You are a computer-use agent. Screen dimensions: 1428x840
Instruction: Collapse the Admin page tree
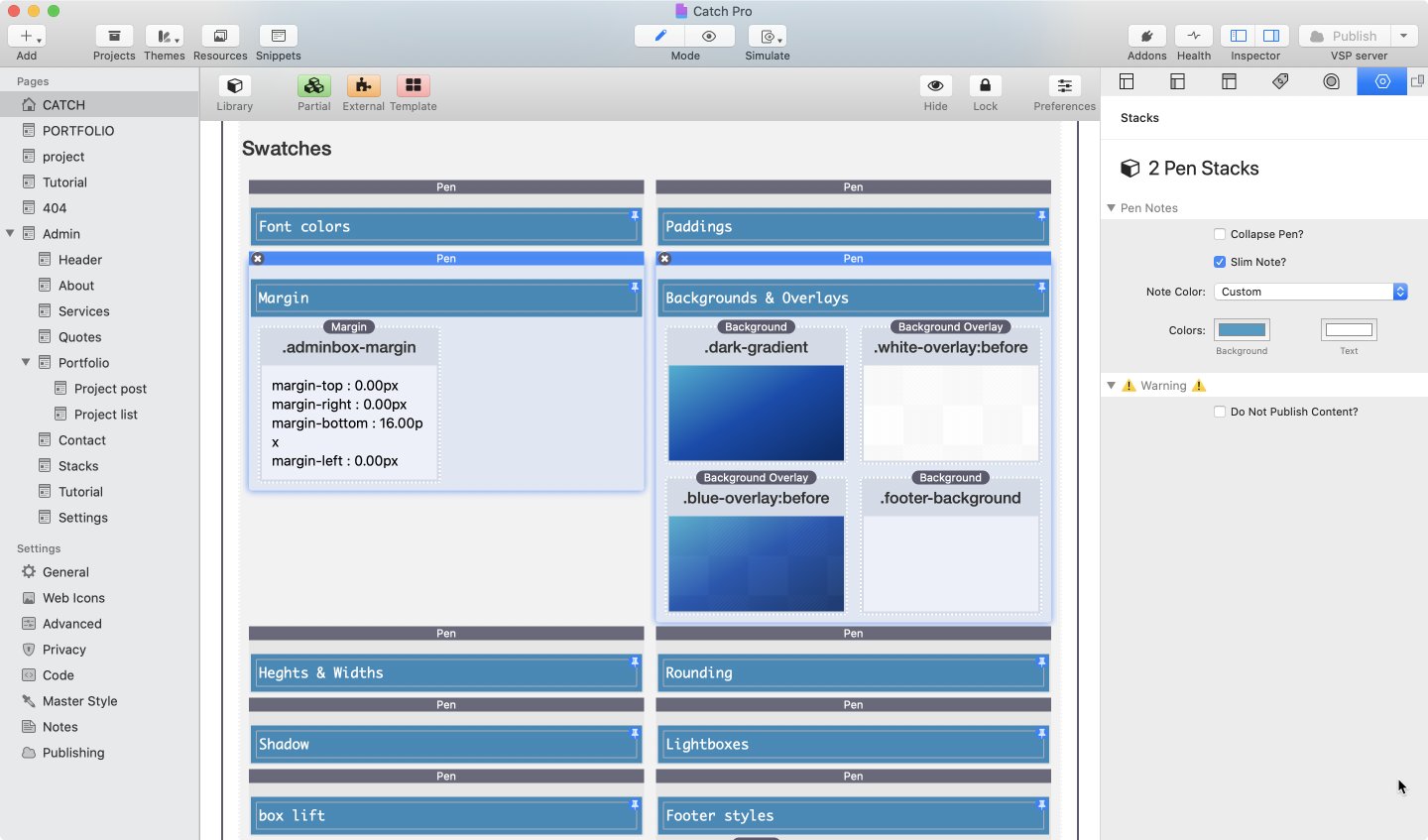10,234
